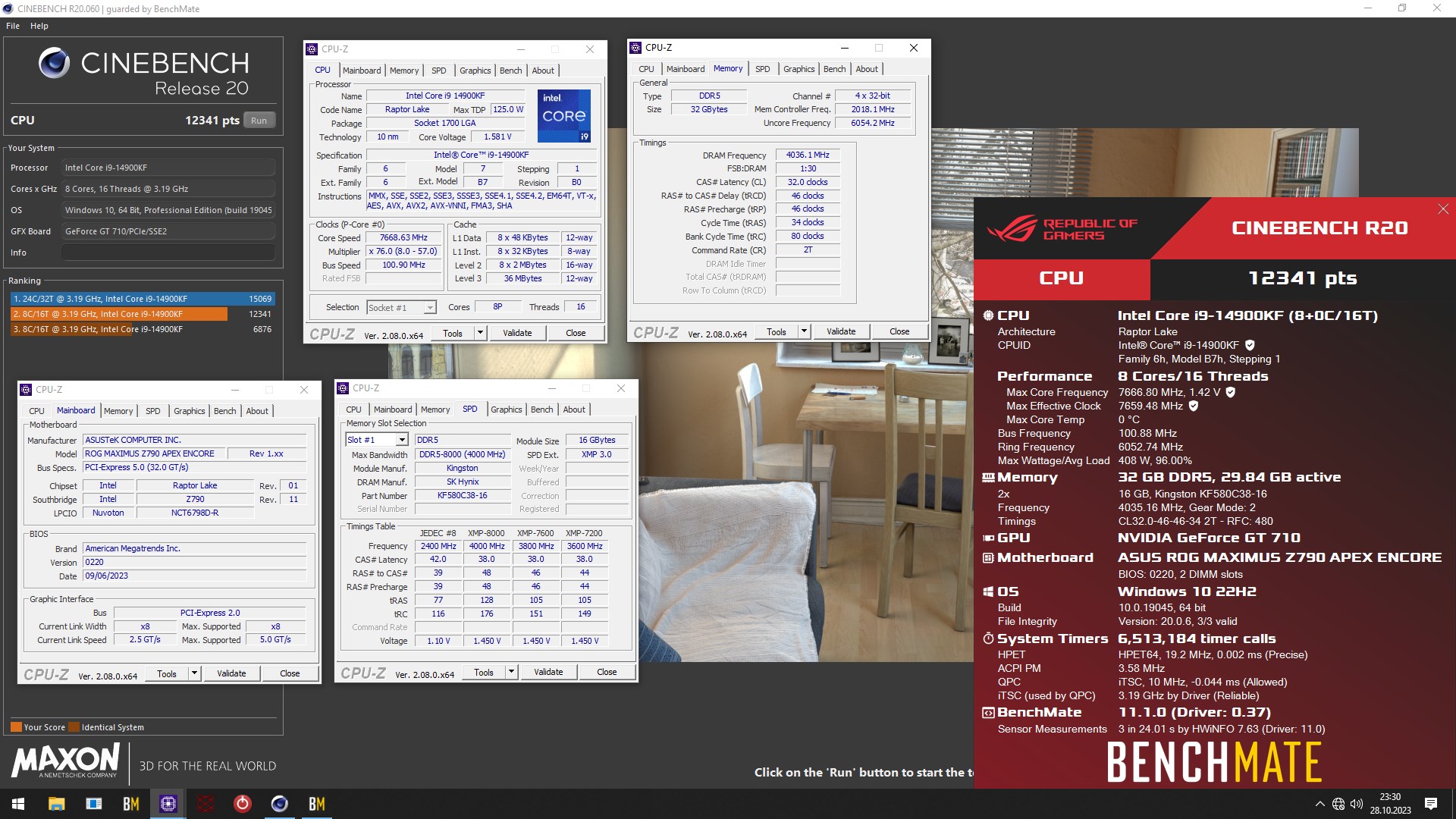This screenshot has width=1456, height=819.
Task: Click the Identical System legend swatch
Action: click(x=74, y=727)
